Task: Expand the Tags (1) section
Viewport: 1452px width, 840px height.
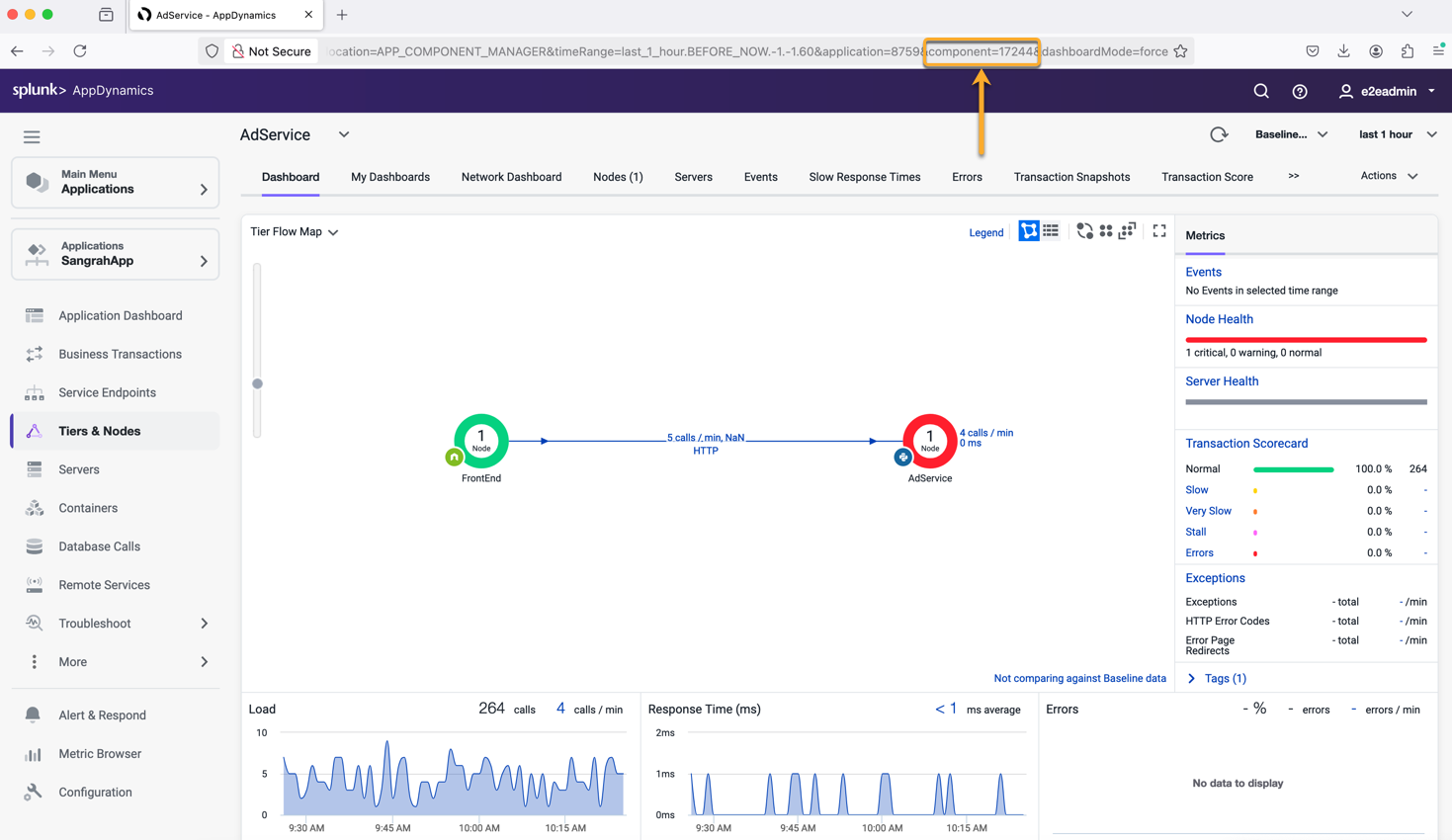Action: coord(1216,678)
